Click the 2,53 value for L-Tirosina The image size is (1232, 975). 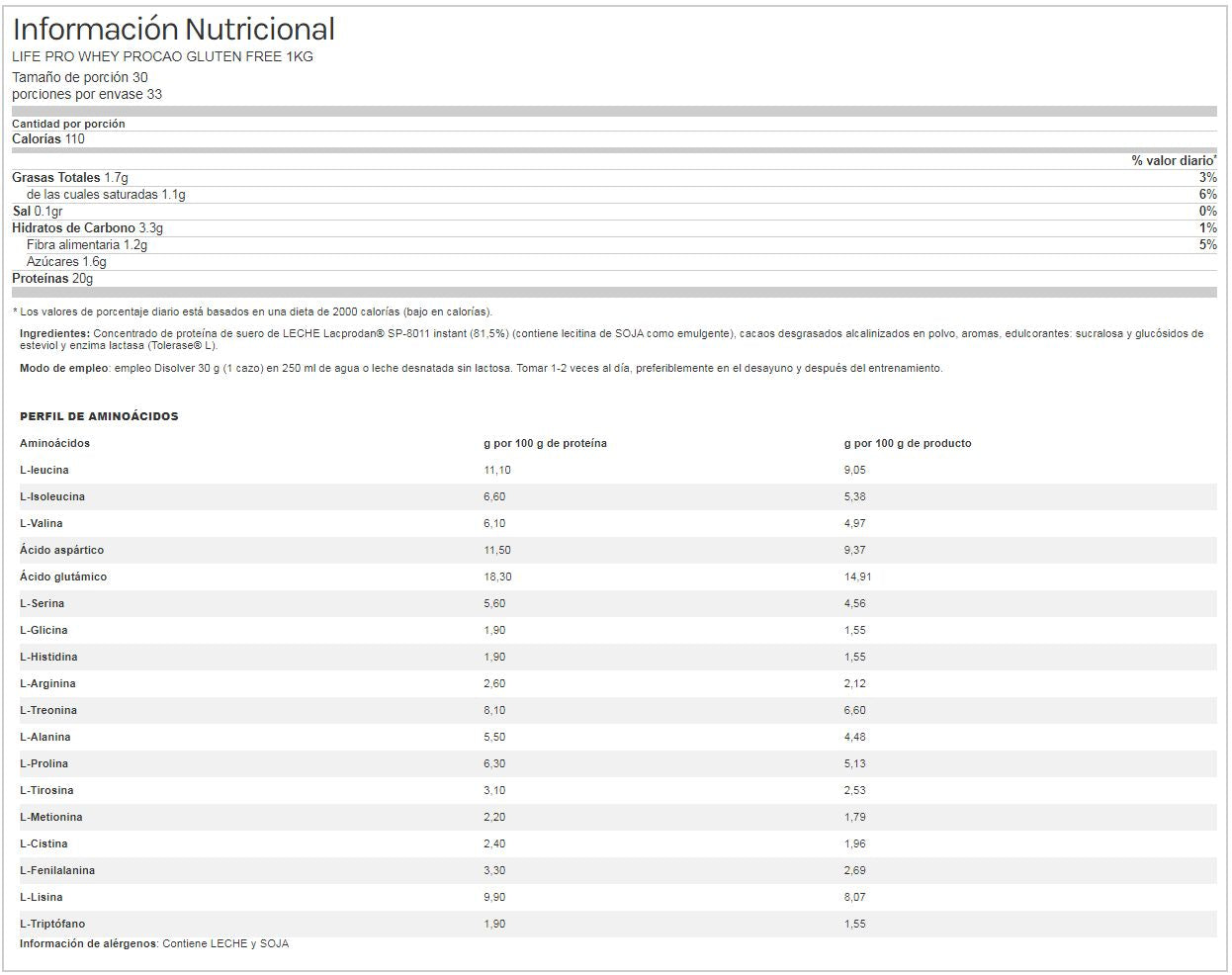click(x=855, y=790)
